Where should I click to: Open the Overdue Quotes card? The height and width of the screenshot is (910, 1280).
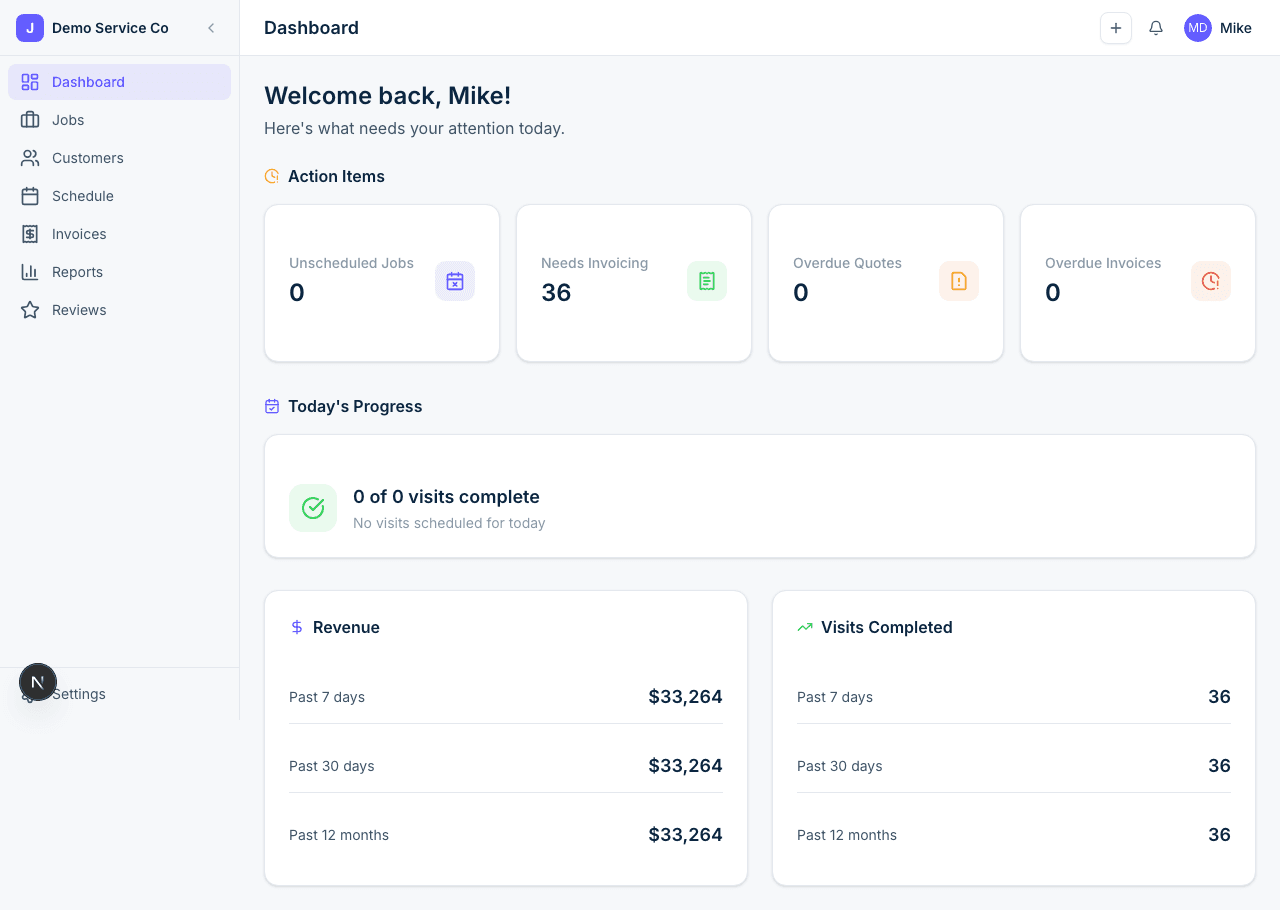point(886,283)
